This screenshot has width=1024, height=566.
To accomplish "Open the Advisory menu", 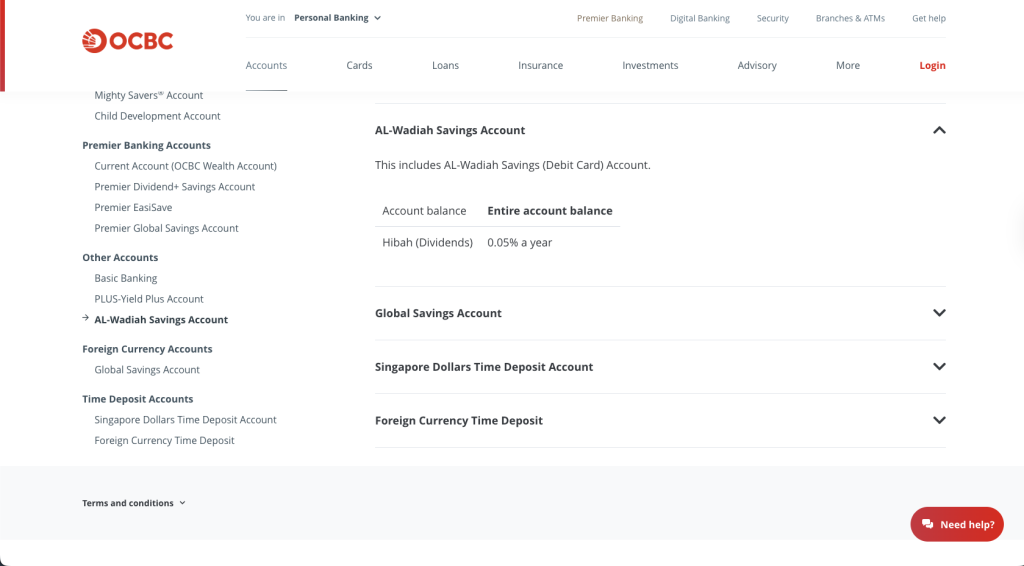I will click(757, 65).
